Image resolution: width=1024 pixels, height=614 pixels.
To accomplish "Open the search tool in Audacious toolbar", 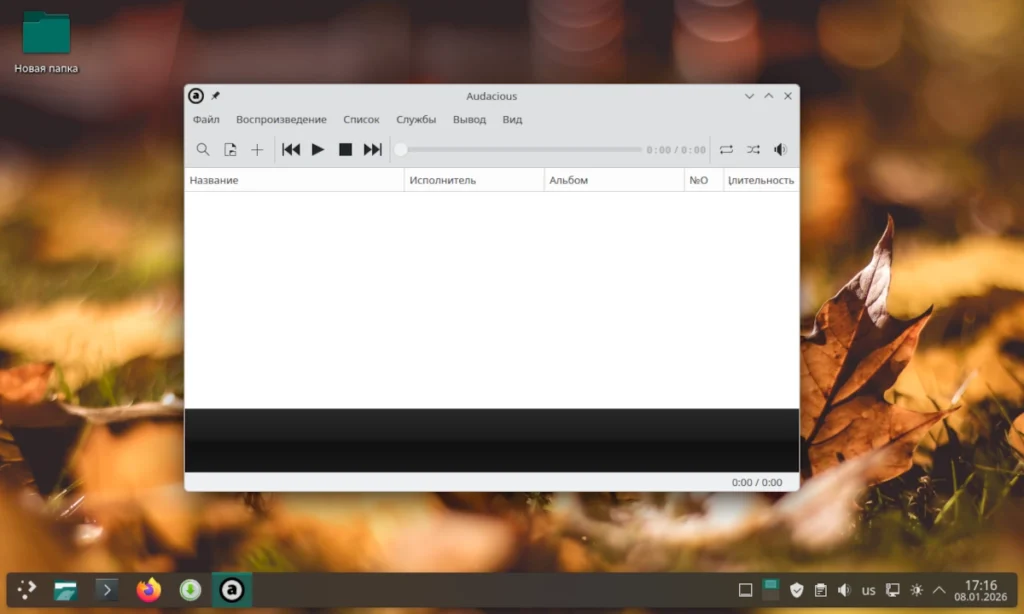I will 203,150.
